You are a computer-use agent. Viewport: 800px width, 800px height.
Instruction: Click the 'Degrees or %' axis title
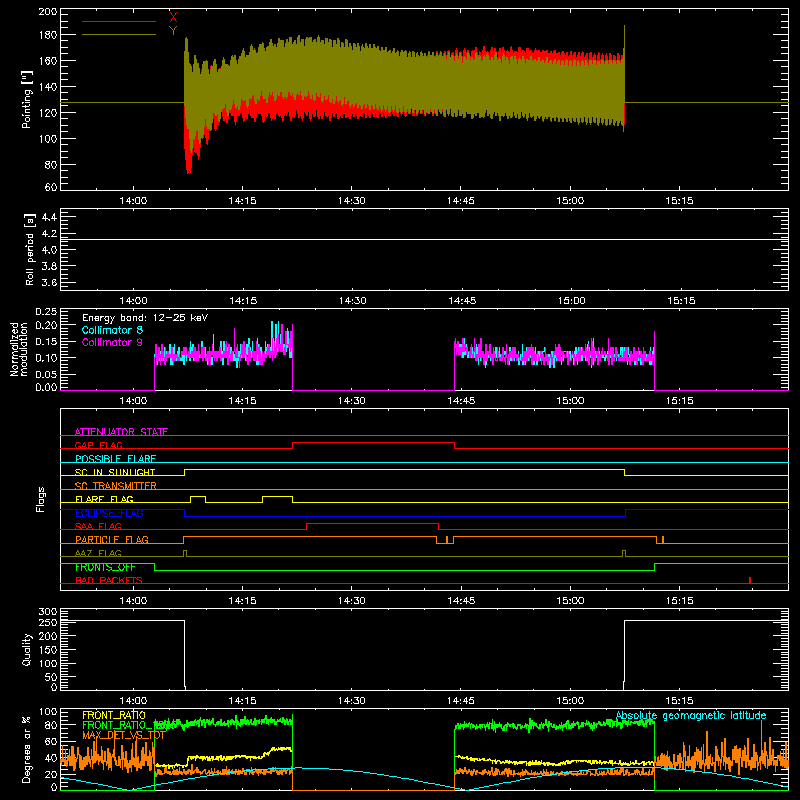point(27,749)
